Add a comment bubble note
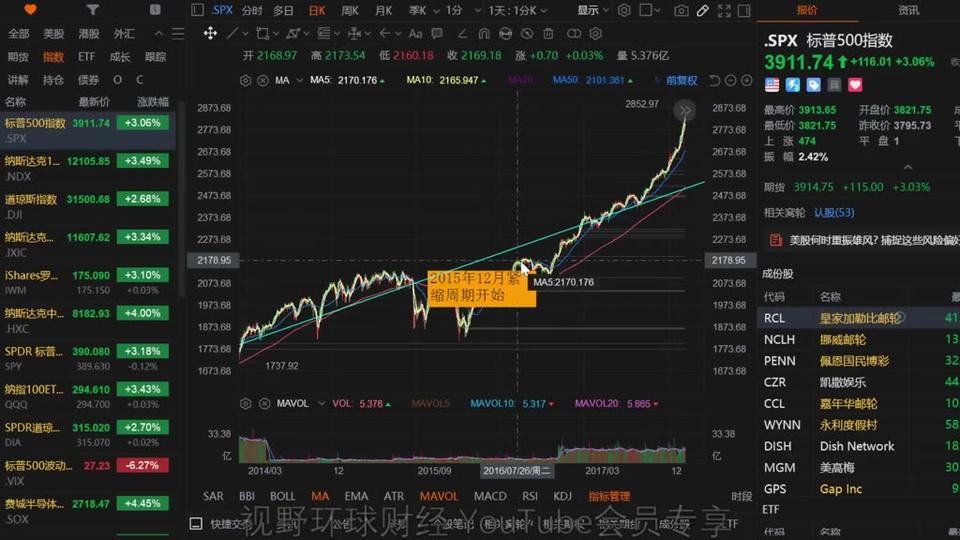Image resolution: width=960 pixels, height=540 pixels. [437, 33]
